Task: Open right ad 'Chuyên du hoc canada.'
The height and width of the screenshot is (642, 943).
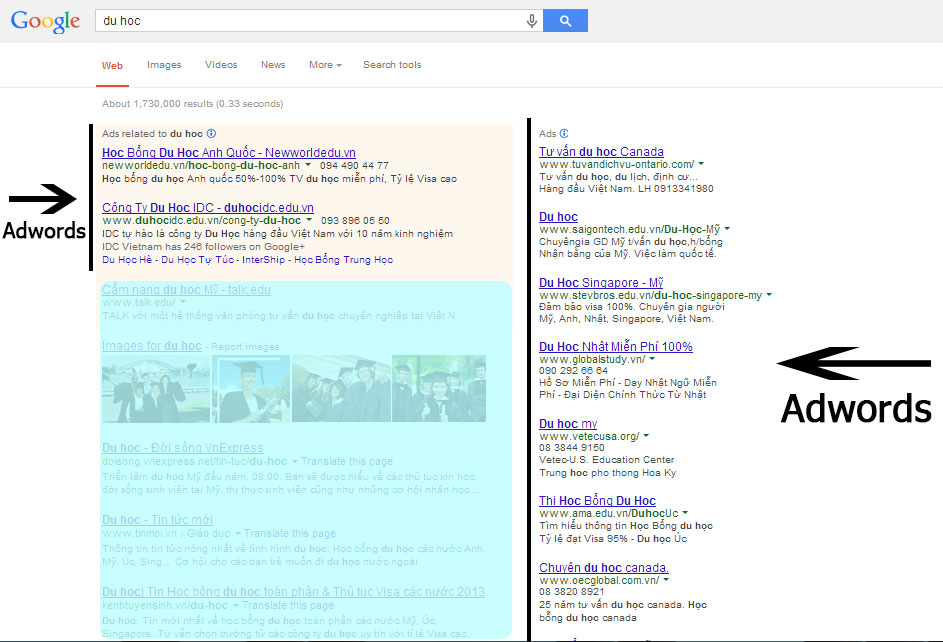Action: coord(604,567)
